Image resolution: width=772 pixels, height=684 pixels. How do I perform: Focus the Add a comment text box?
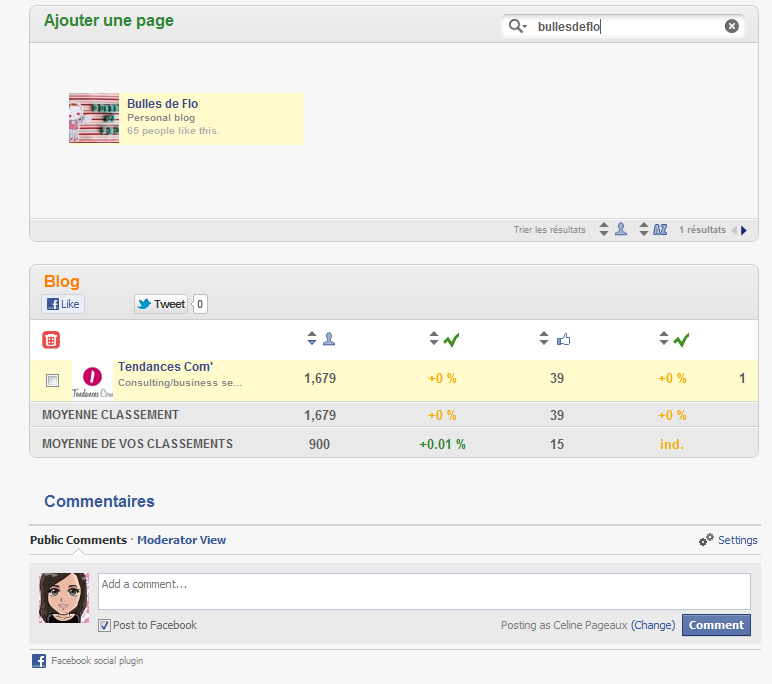[x=424, y=591]
